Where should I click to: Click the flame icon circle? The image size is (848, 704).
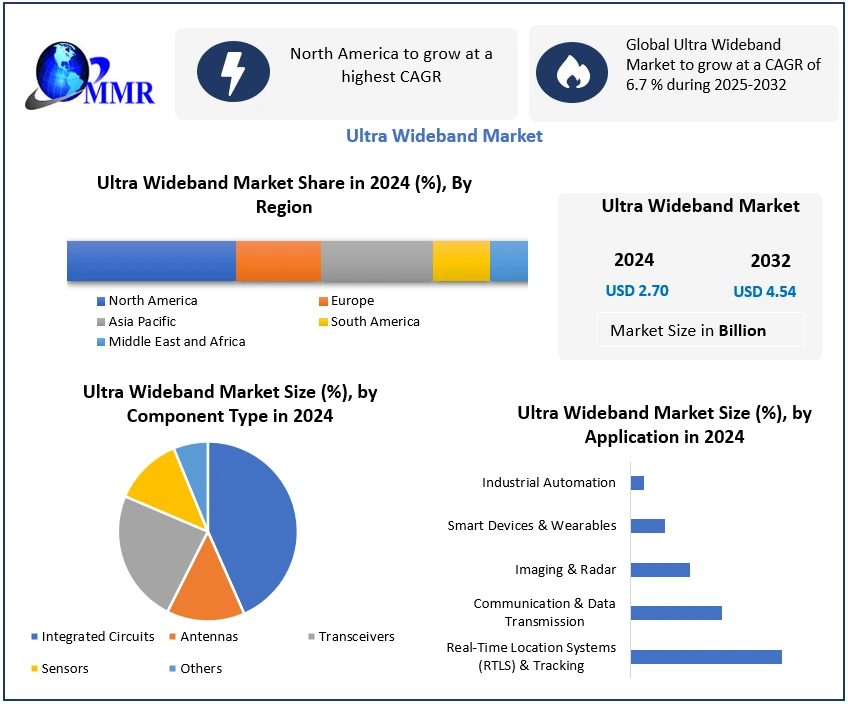(572, 73)
